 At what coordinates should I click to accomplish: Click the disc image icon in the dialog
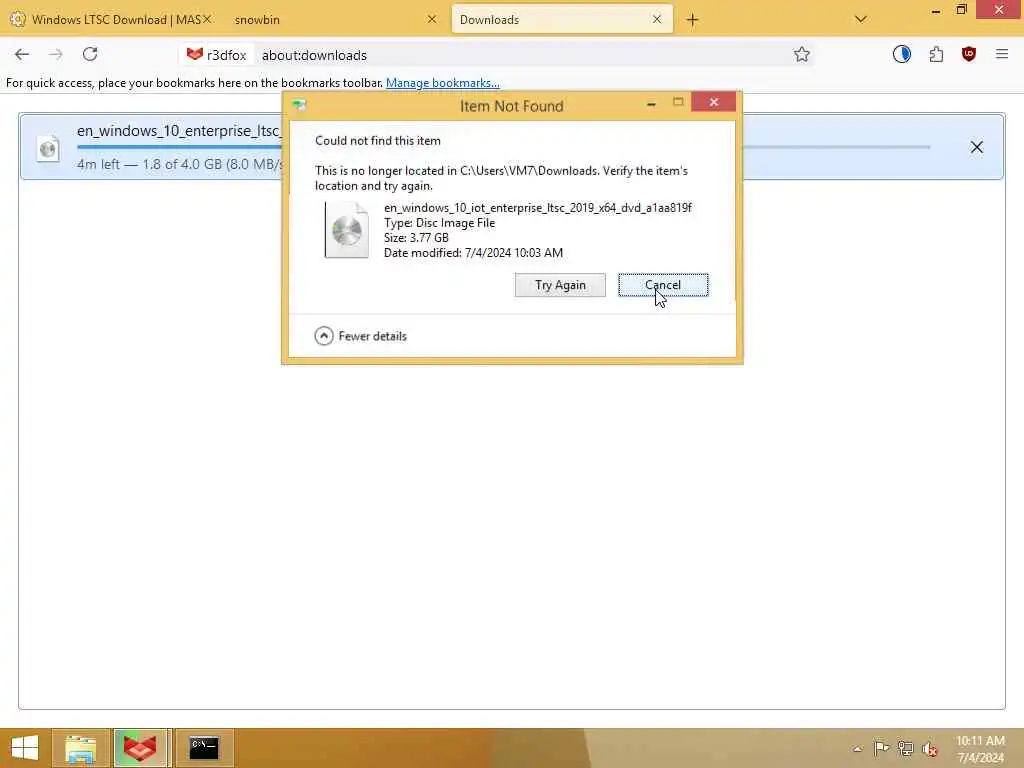[346, 230]
